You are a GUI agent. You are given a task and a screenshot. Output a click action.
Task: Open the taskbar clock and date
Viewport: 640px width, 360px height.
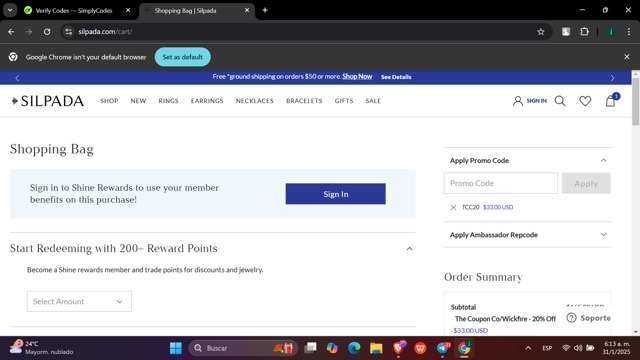617,348
